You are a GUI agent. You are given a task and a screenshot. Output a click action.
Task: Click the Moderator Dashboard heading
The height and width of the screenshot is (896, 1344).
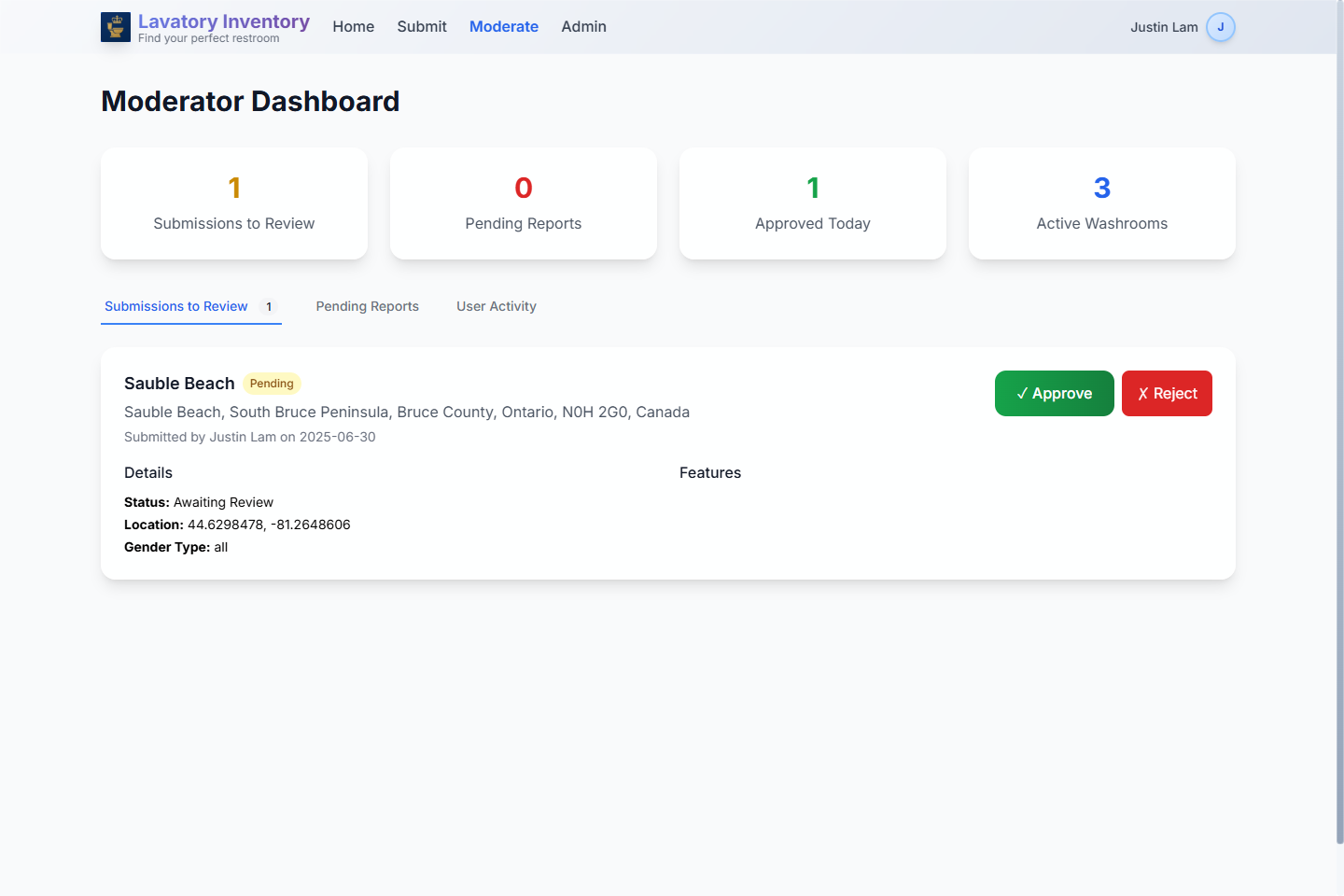250,101
